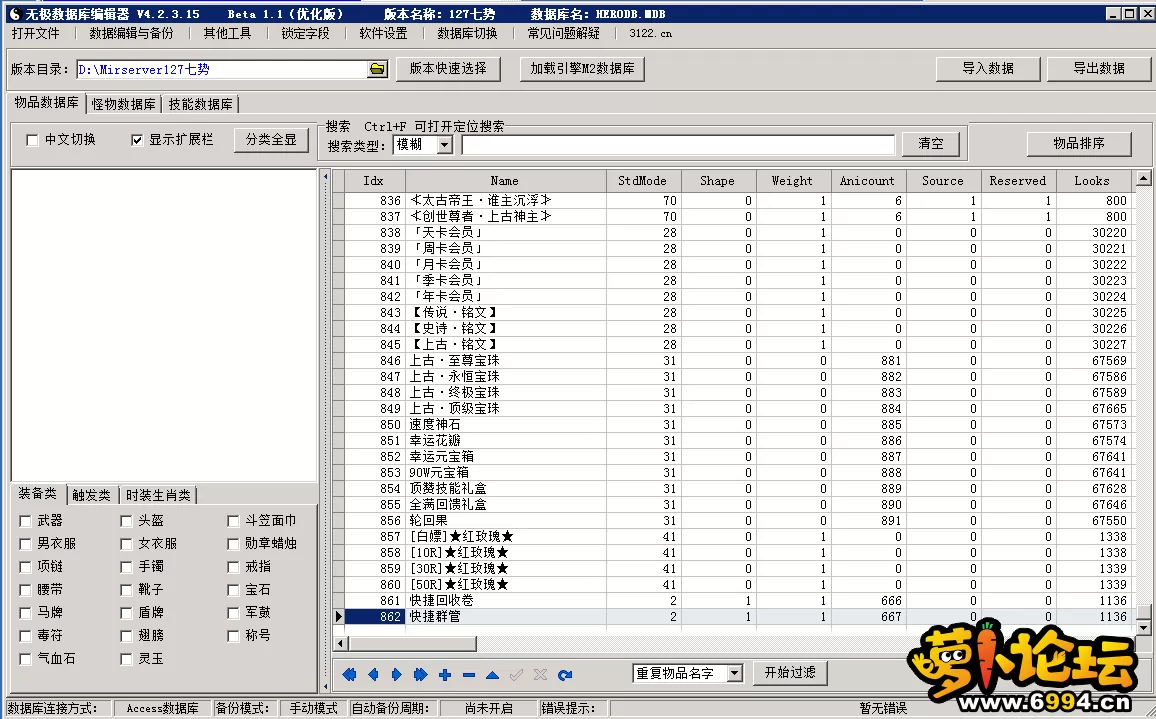1156x719 pixels.
Task: Post edit with the checkmark icon
Action: [517, 675]
